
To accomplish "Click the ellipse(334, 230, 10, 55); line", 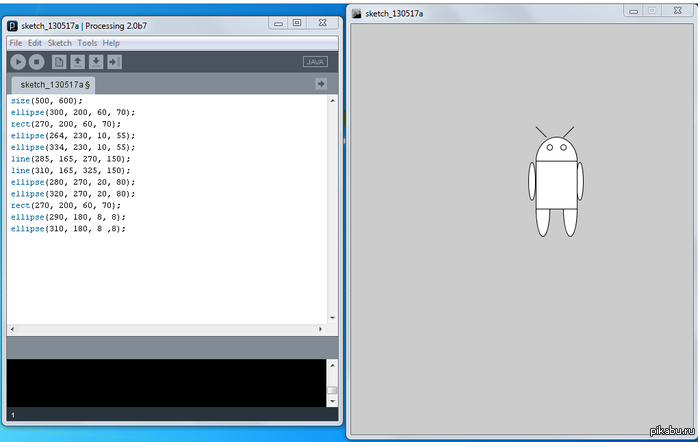I will [73, 147].
